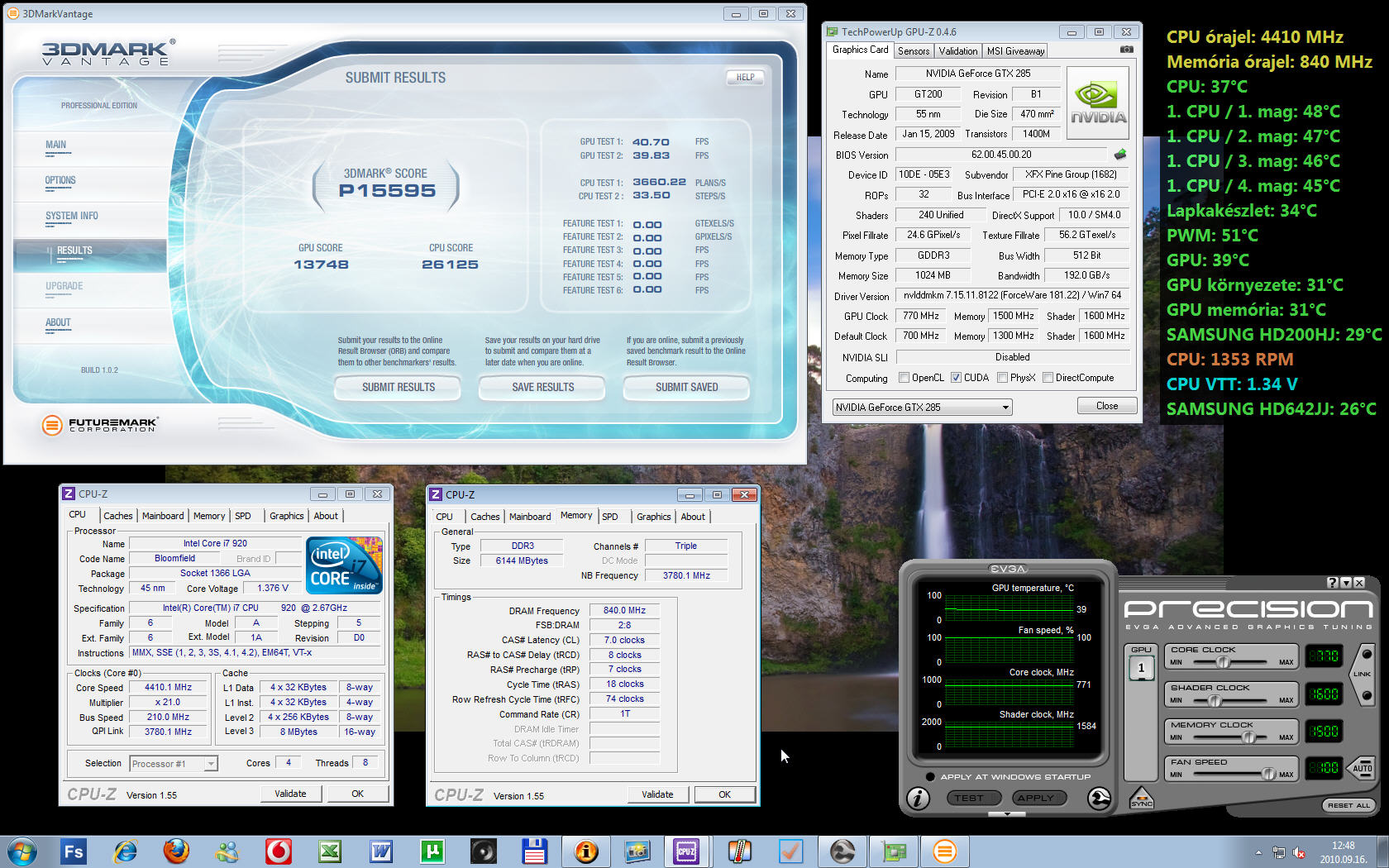Screen dimensions: 1389x868
Task: Click the camera screenshot icon in GPU-Z
Action: [x=1126, y=50]
